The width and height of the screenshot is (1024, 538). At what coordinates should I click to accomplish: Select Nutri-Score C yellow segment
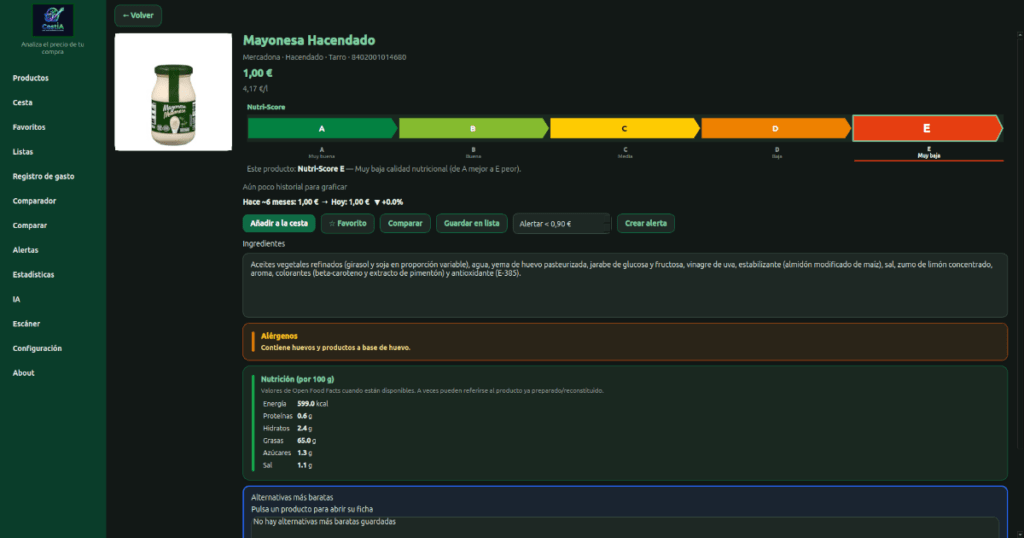(624, 129)
